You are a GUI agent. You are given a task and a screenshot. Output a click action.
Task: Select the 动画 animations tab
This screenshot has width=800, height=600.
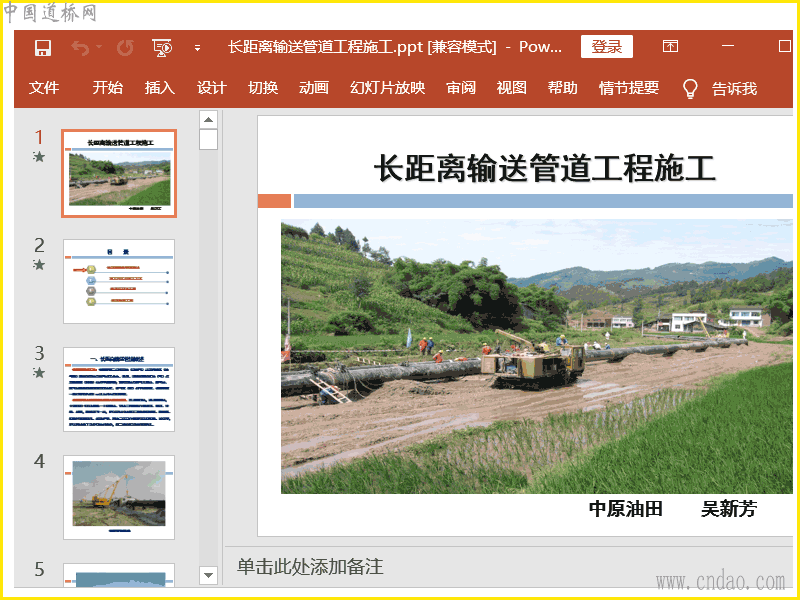coord(314,88)
